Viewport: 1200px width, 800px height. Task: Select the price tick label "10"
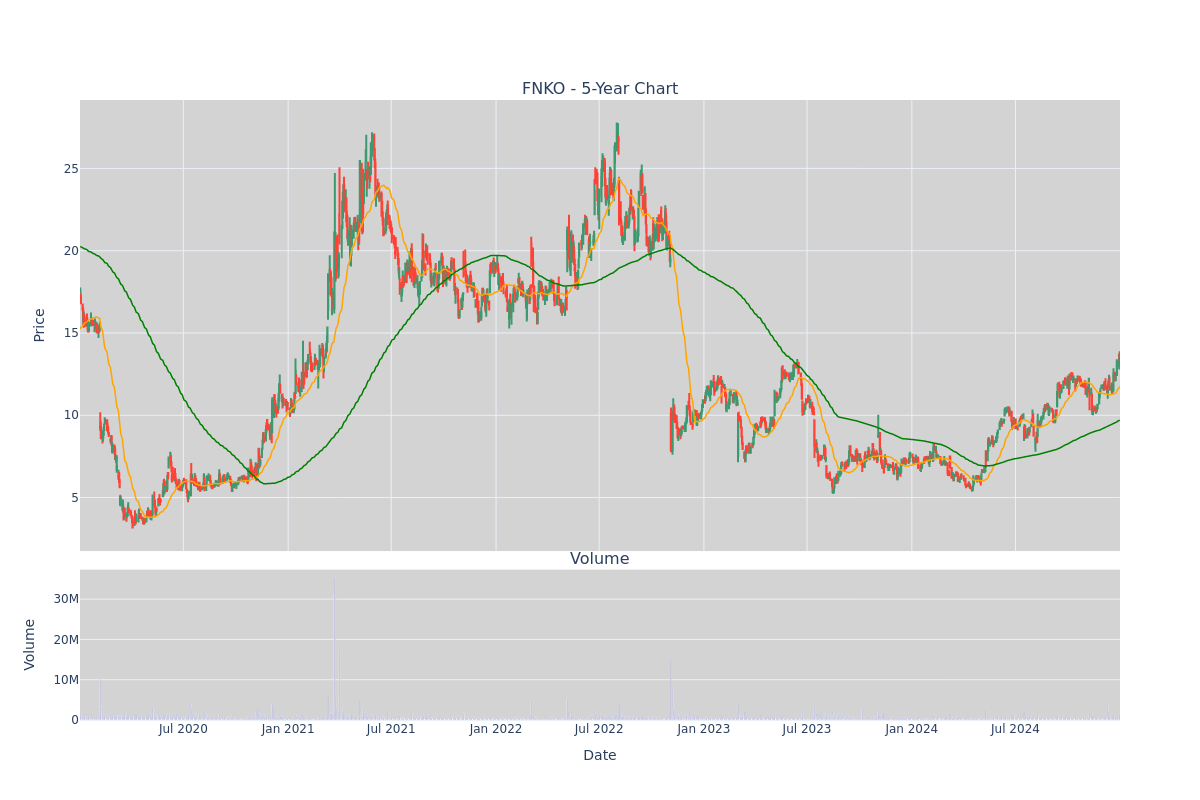point(71,415)
